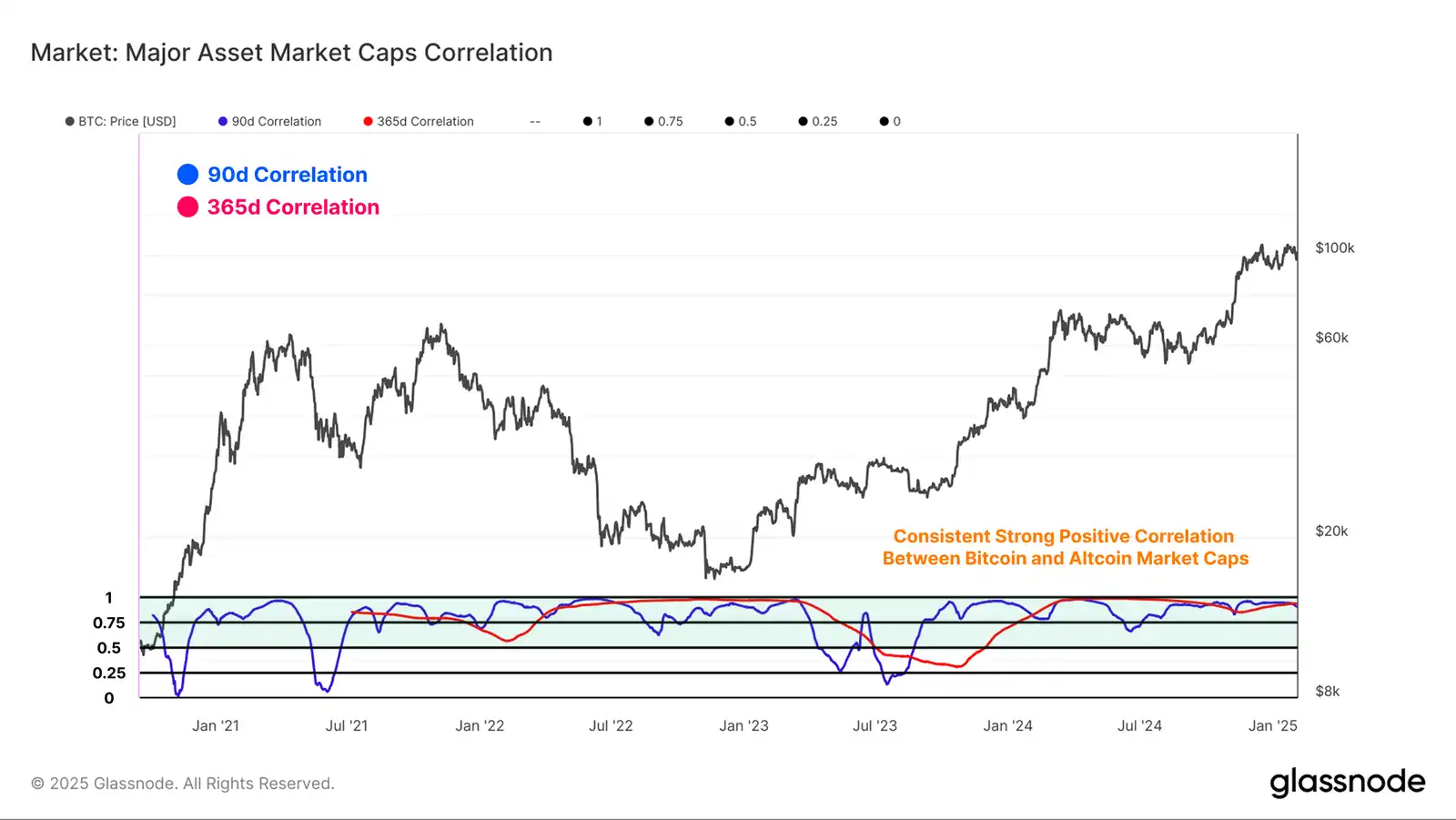Screen dimensions: 1456x820
Task: Click the large blue 90d Correlation circle
Action: [187, 175]
